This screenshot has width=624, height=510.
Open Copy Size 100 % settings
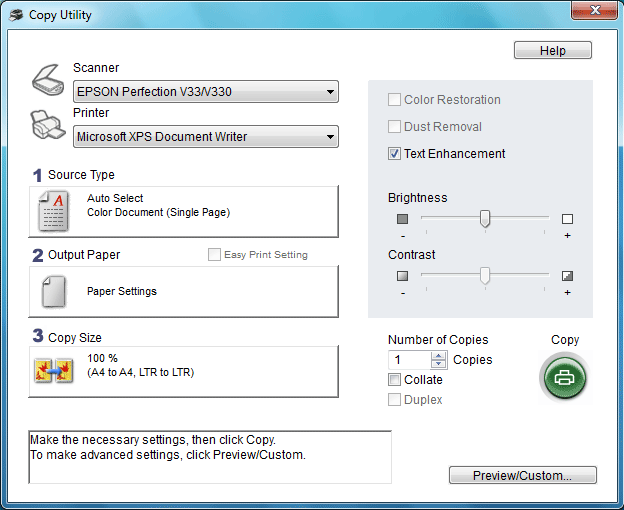[183, 372]
